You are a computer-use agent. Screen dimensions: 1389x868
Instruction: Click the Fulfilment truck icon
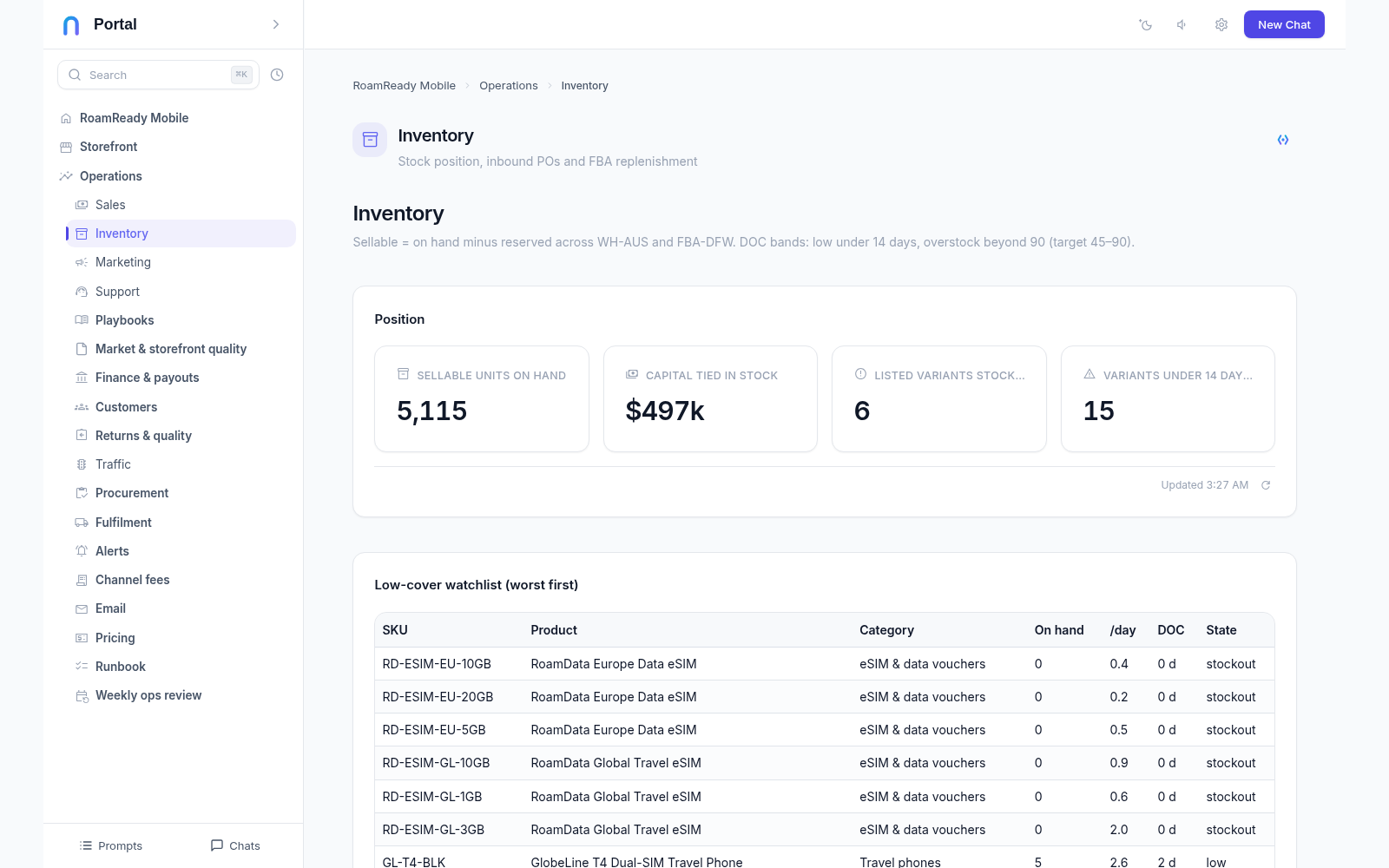[82, 523]
